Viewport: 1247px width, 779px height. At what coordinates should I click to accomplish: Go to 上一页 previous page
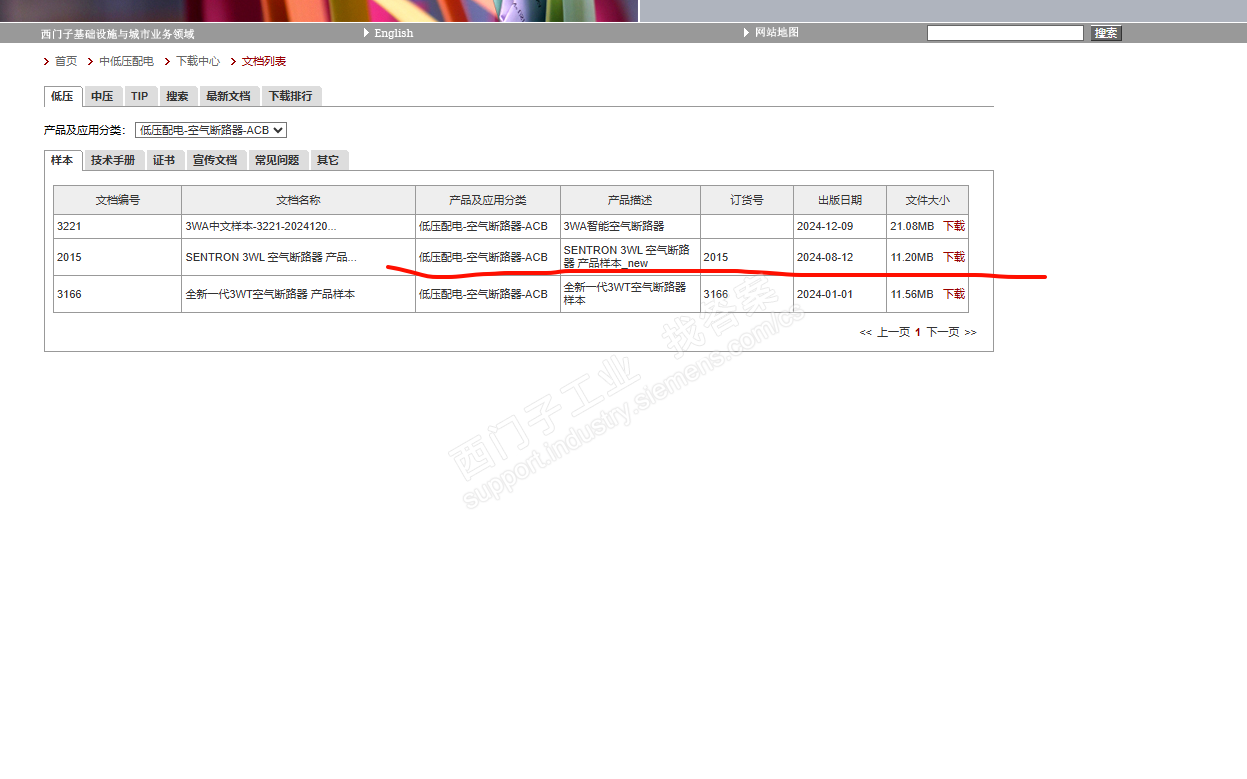894,332
